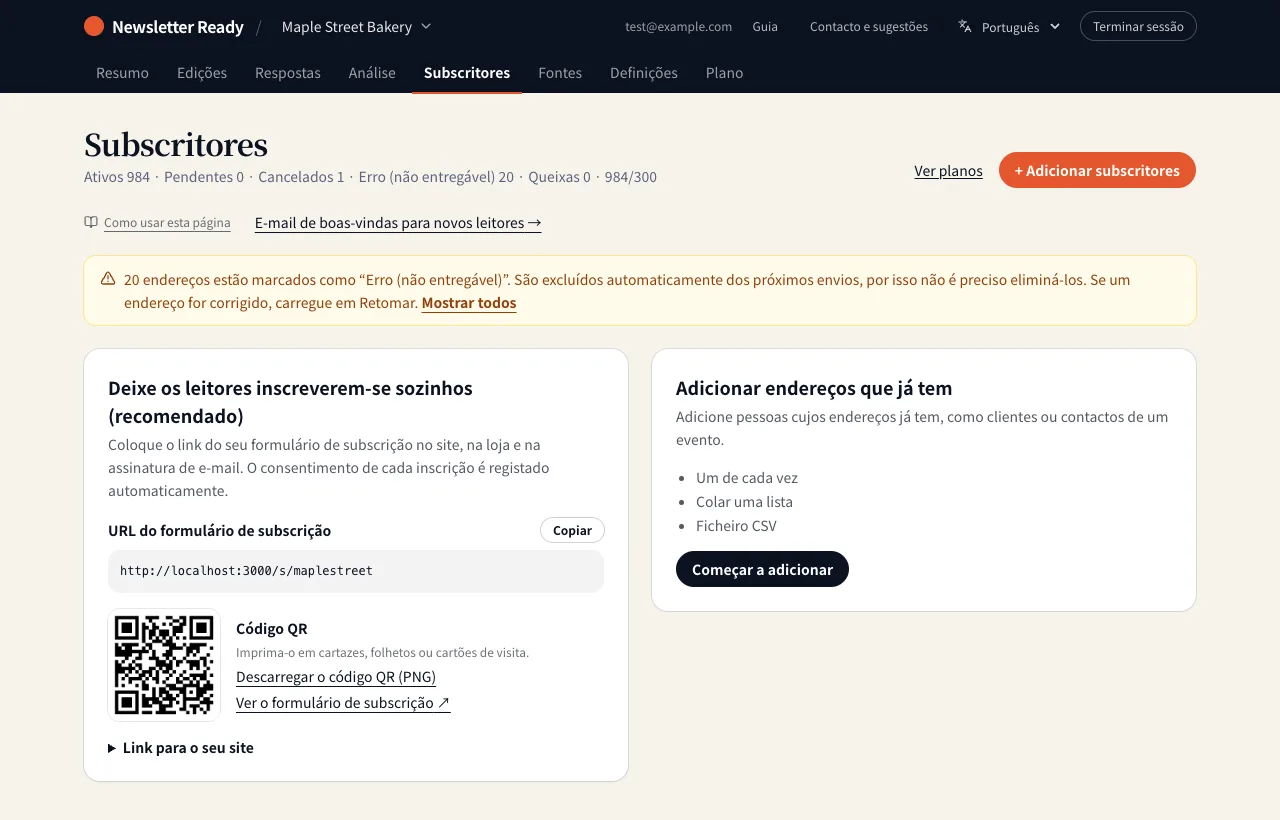Viewport: 1280px width, 820px height.
Task: Click the Cancelados 1 count
Action: click(x=301, y=176)
